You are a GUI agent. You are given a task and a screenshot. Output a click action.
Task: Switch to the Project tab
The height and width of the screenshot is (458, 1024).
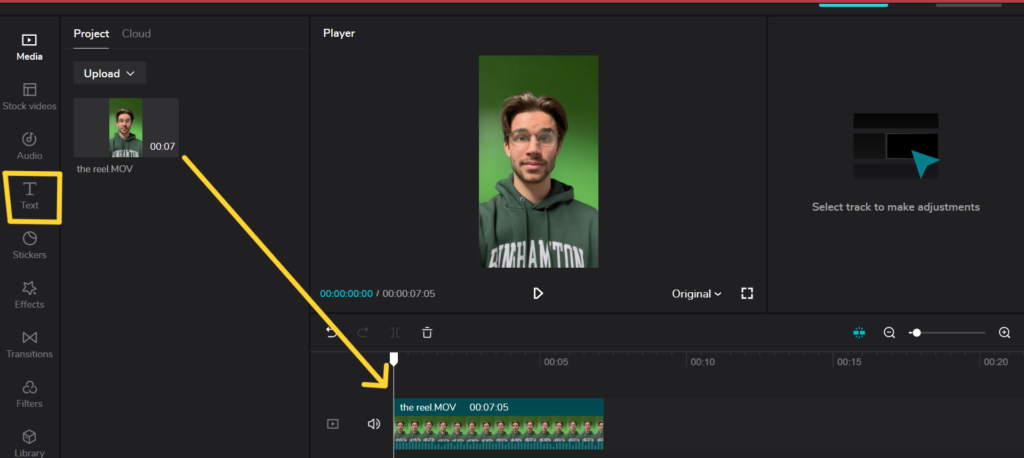91,34
